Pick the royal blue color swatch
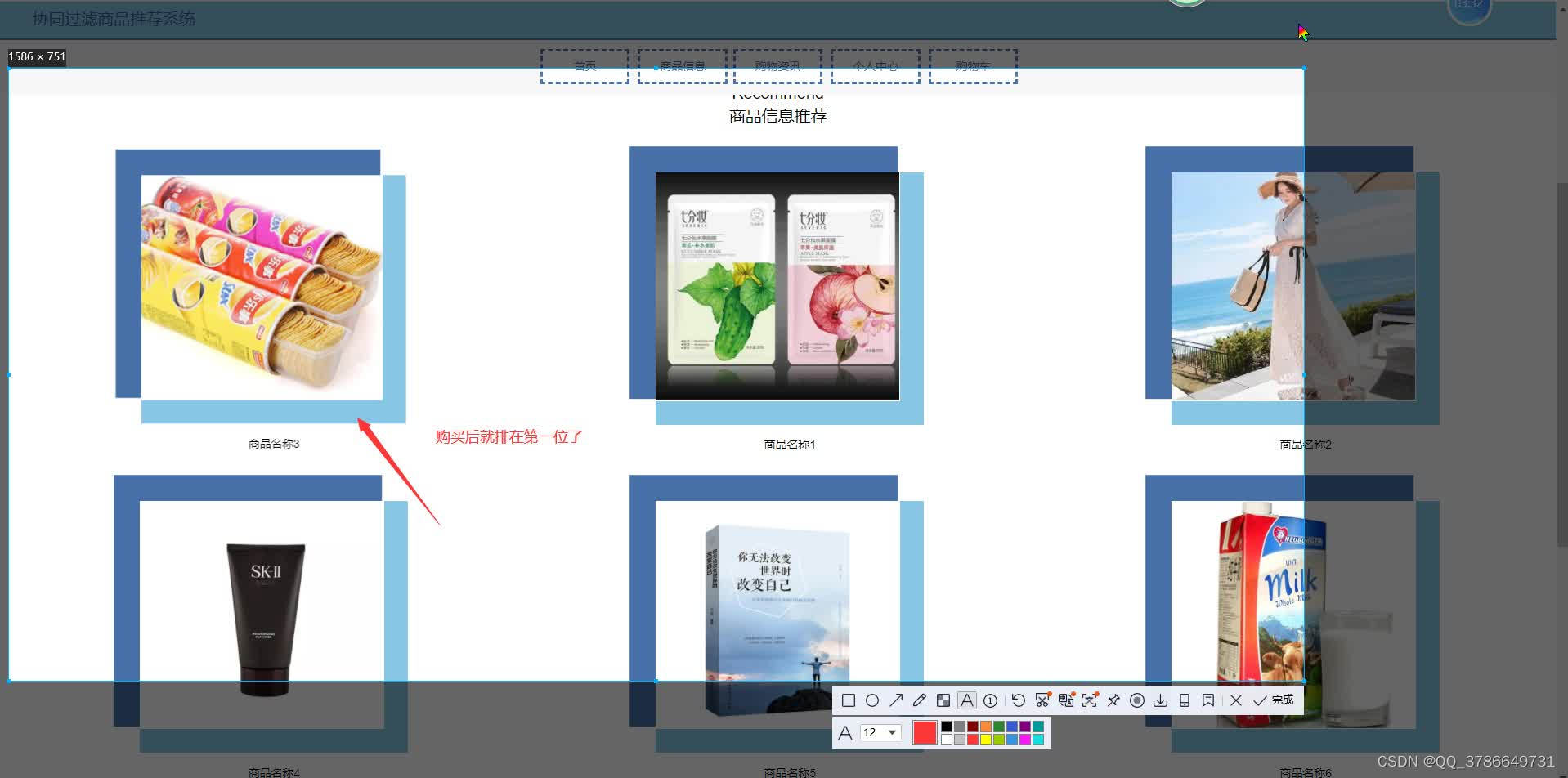The image size is (1568, 778). coord(1012,727)
